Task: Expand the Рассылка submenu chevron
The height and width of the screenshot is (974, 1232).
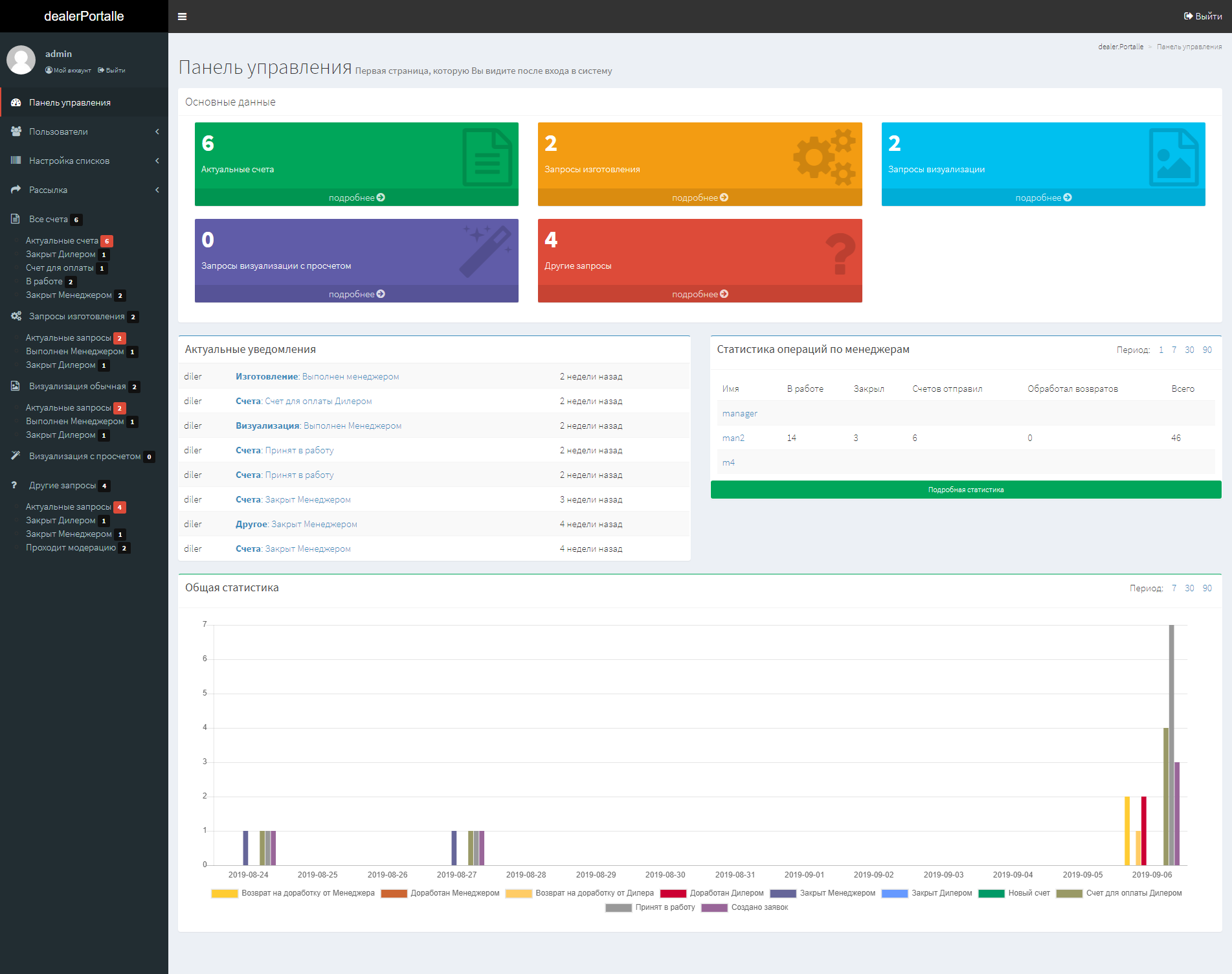Action: pos(157,190)
